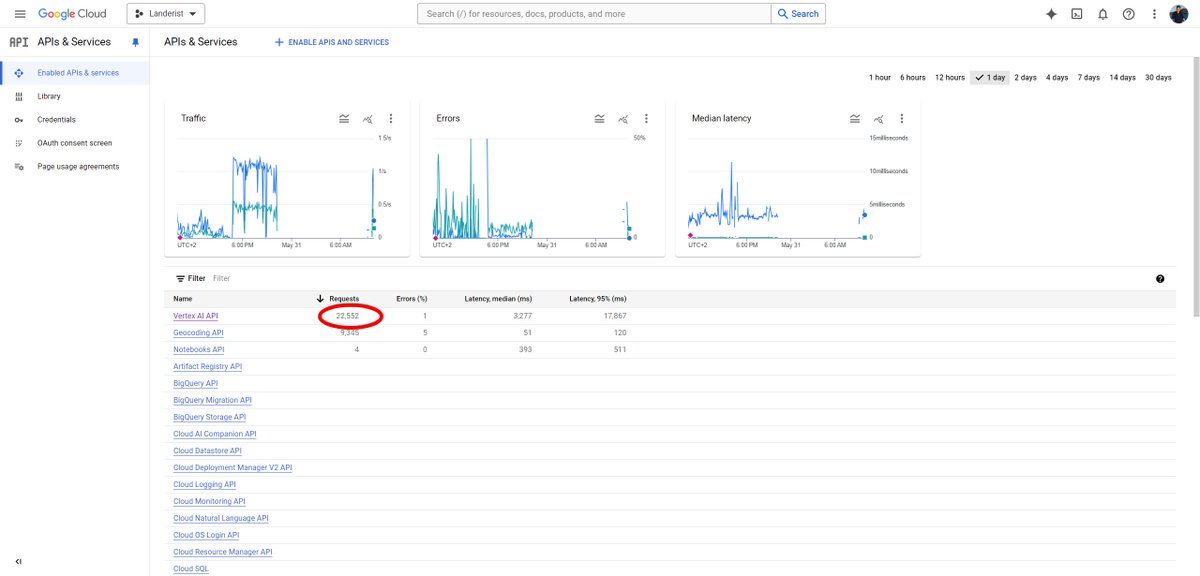Open the notifications bell
The image size is (1200, 576).
1103,14
